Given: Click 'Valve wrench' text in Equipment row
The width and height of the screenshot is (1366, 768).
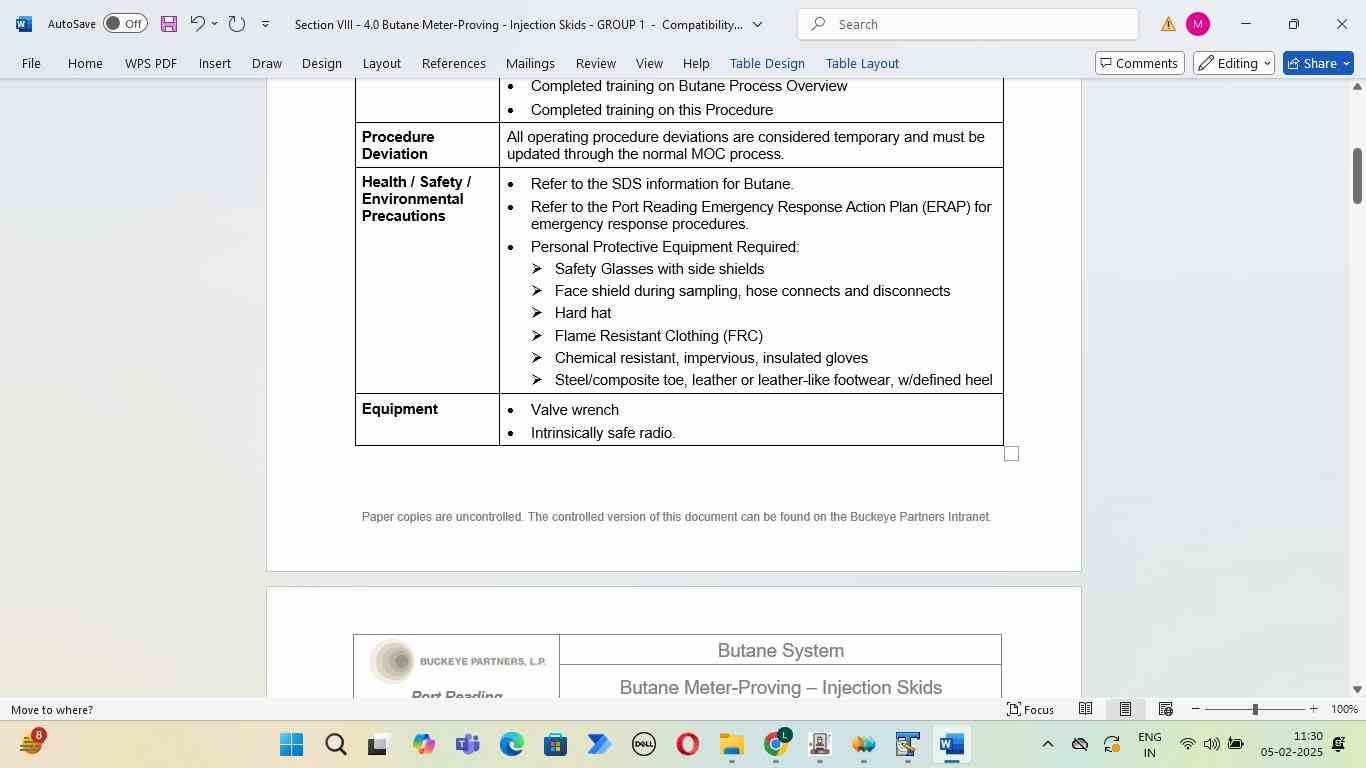Looking at the screenshot, I should click(x=574, y=410).
